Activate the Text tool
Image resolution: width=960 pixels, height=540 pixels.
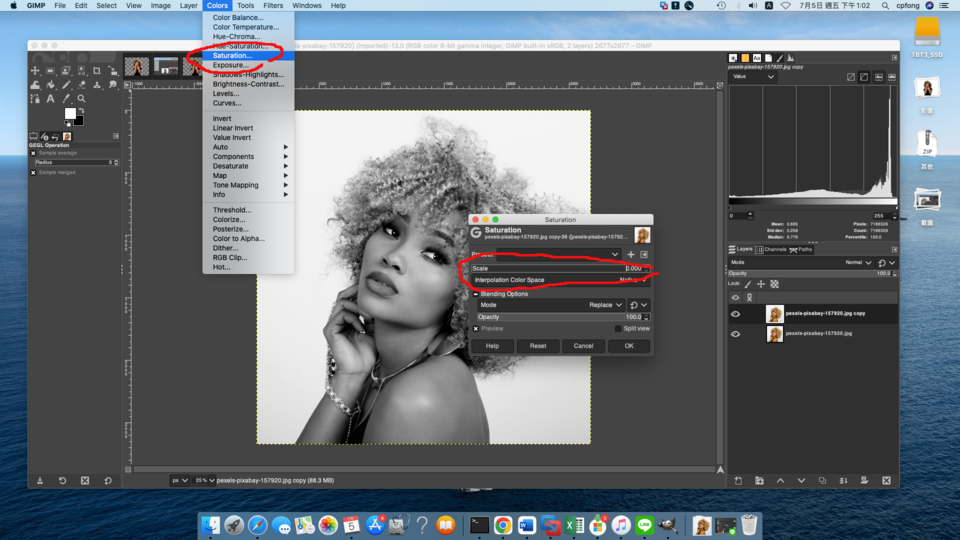50,99
